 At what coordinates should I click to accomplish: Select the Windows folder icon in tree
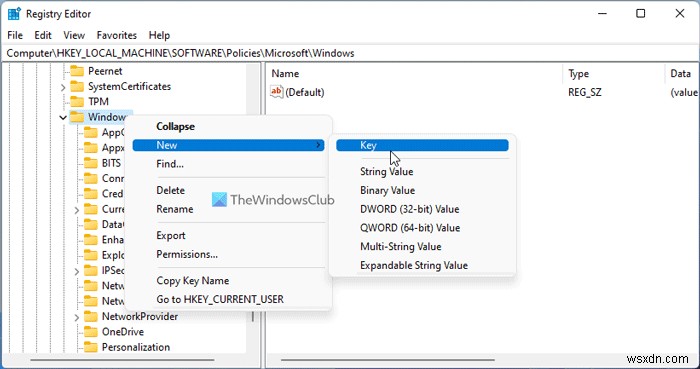pos(77,117)
